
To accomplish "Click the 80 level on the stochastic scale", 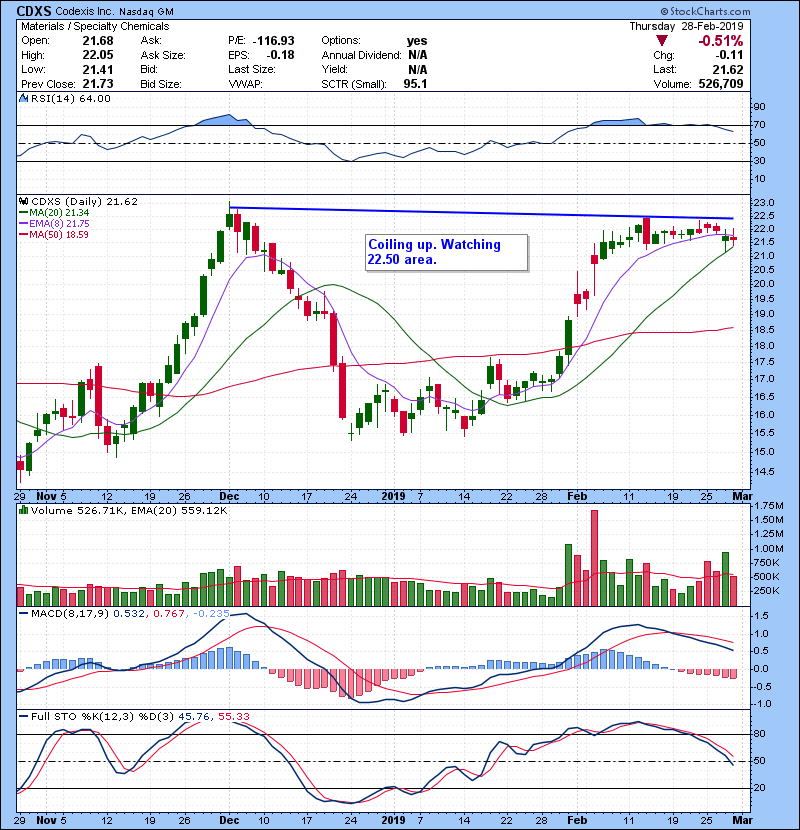I will pos(759,734).
